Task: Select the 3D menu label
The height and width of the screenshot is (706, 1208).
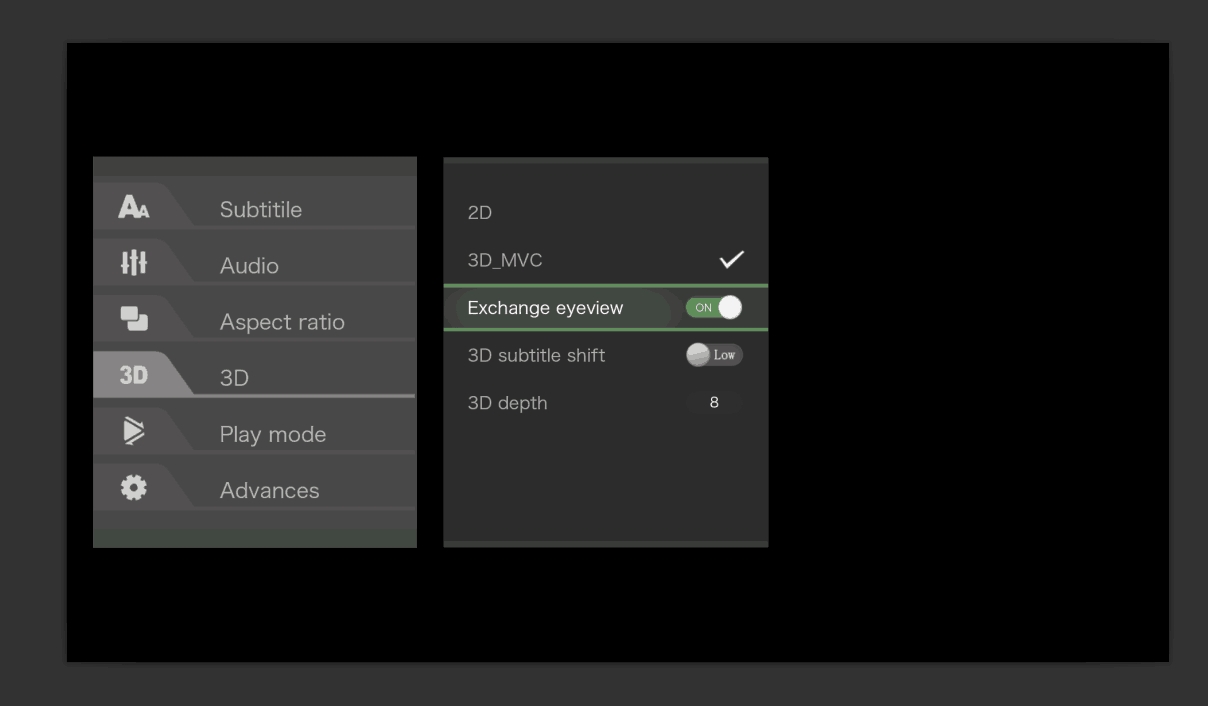Action: (234, 378)
